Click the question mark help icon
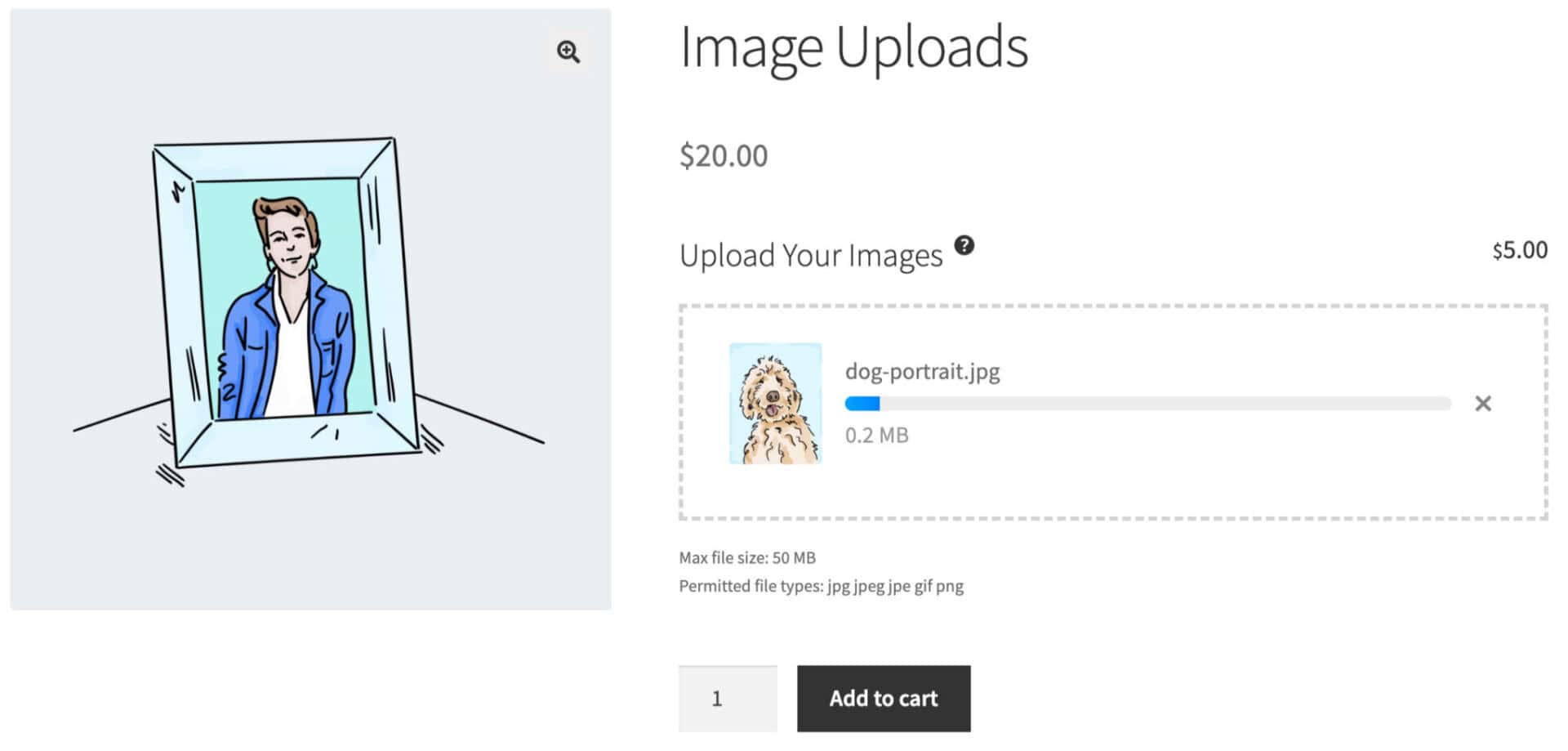The height and width of the screenshot is (751, 1568). coord(964,245)
